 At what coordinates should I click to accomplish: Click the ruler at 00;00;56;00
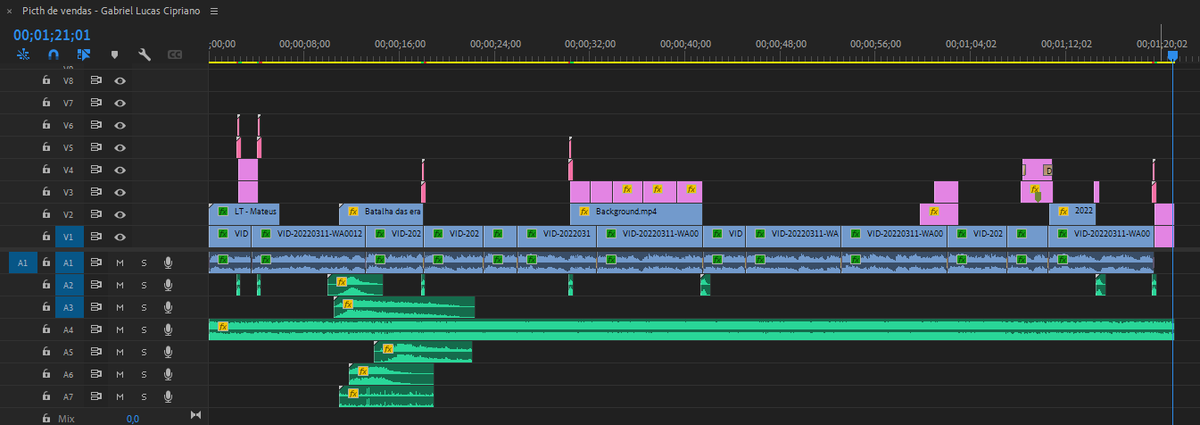(876, 44)
